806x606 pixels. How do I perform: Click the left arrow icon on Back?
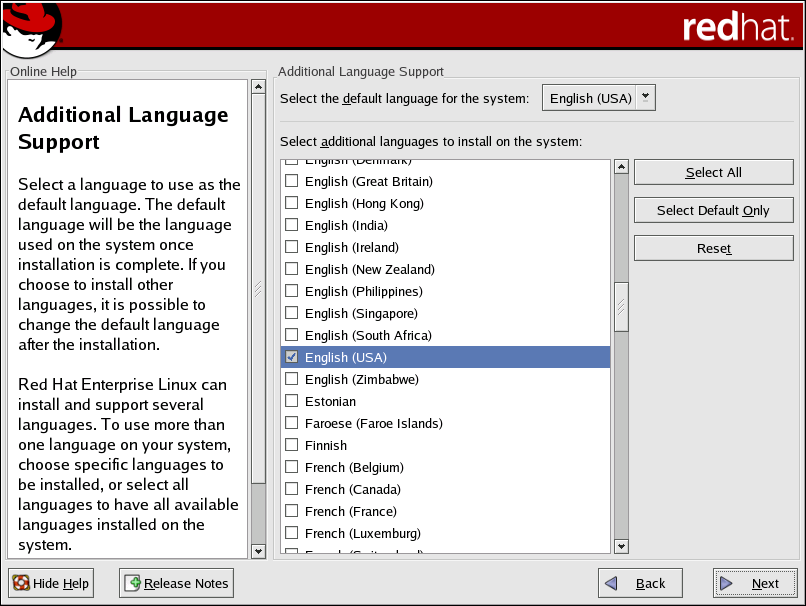(612, 583)
